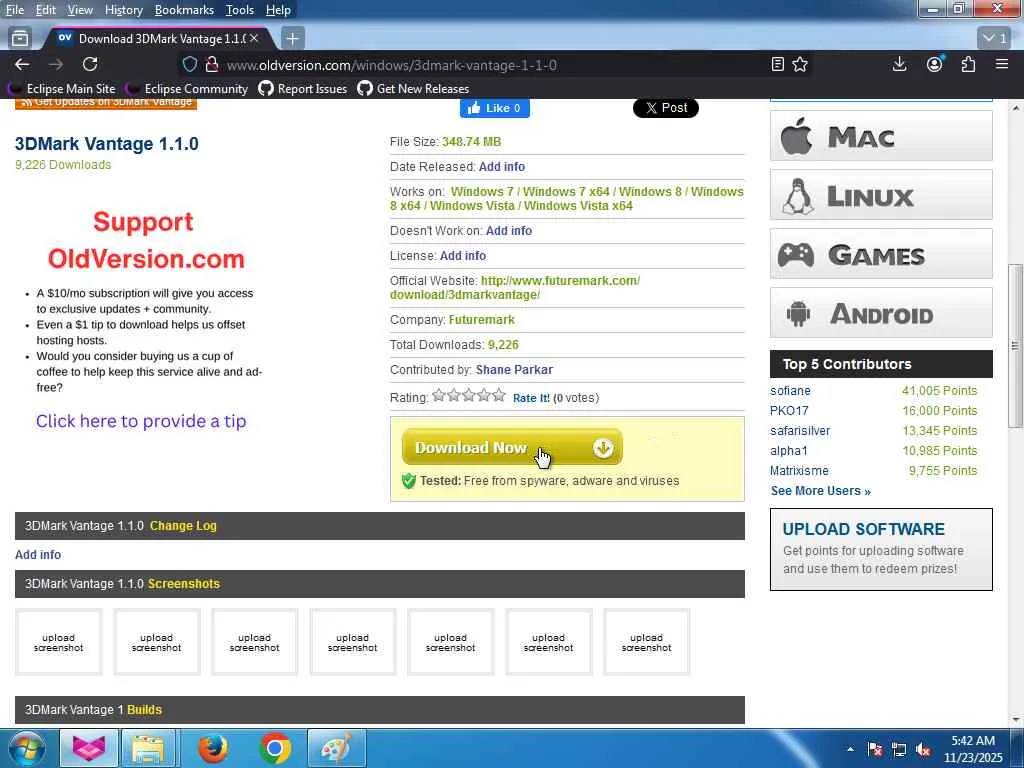Launch Firefox from the taskbar
The image size is (1024, 768).
(214, 749)
